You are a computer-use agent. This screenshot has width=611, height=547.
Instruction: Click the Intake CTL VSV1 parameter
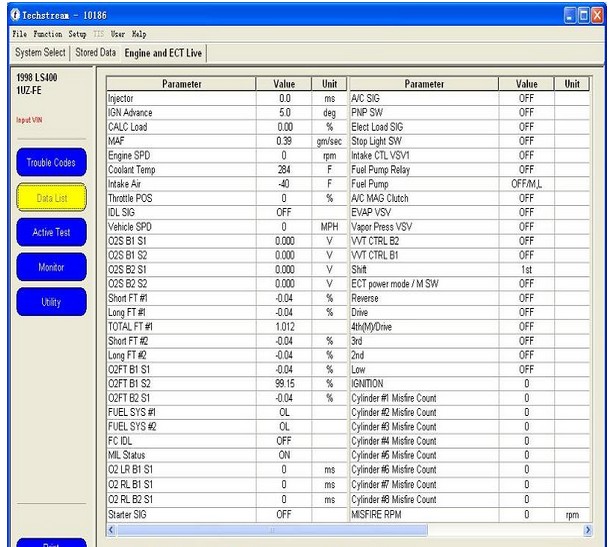point(380,155)
